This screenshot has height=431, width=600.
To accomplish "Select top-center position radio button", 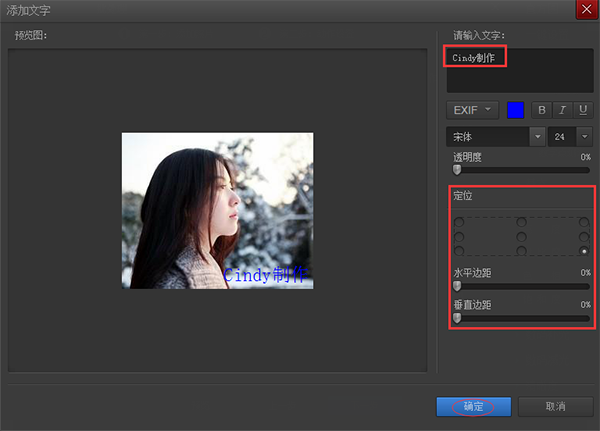I will click(521, 222).
